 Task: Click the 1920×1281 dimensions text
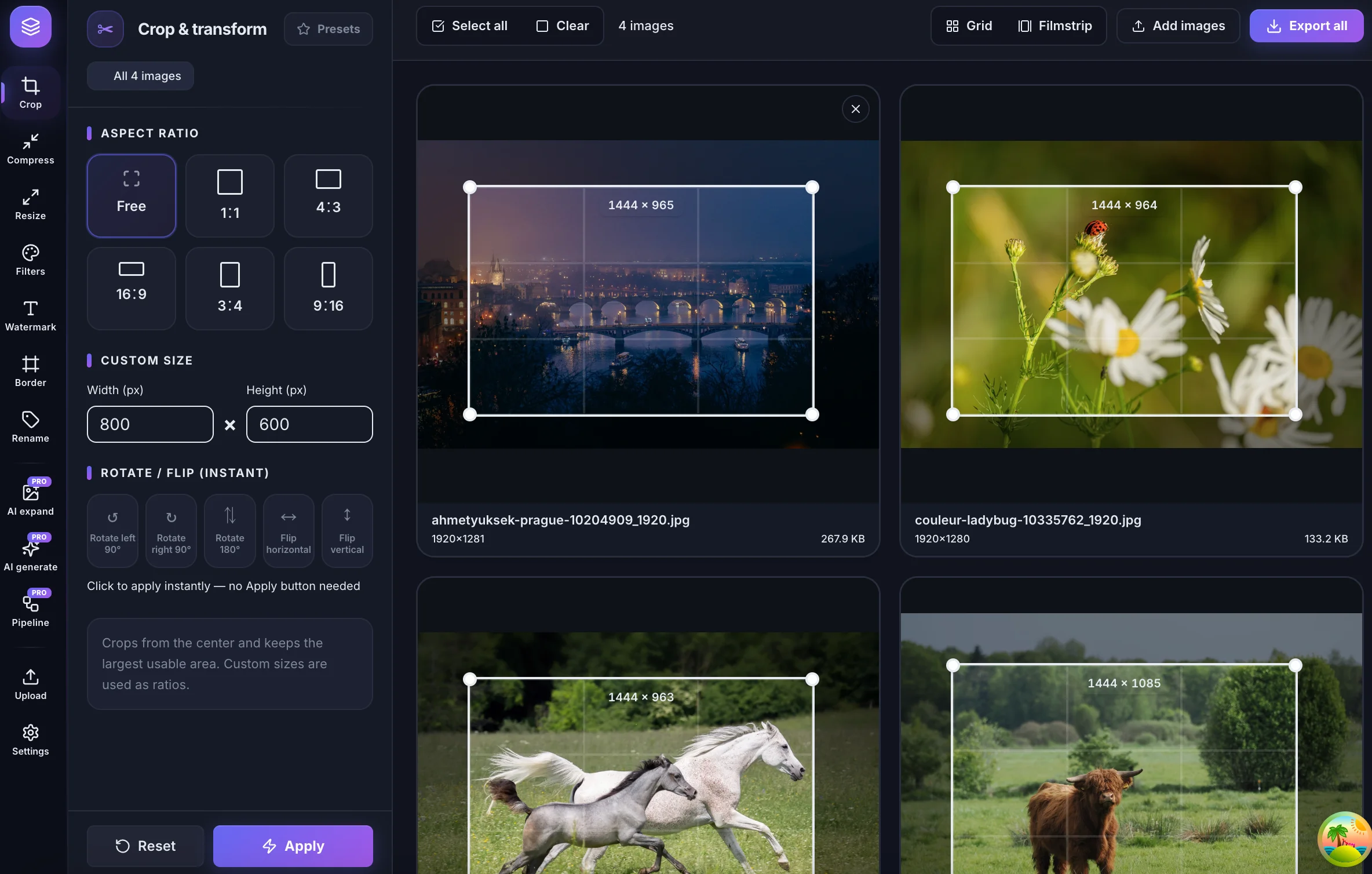tap(458, 538)
